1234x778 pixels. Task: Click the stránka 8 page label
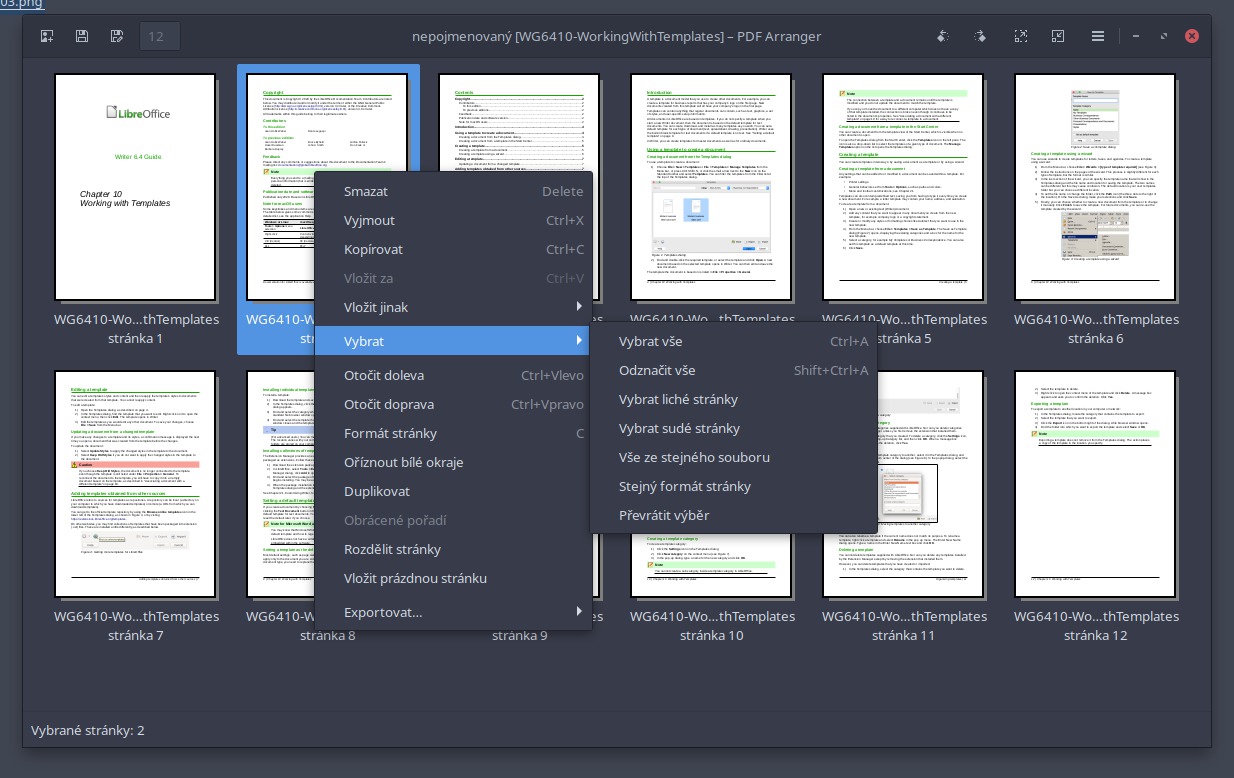tap(328, 635)
